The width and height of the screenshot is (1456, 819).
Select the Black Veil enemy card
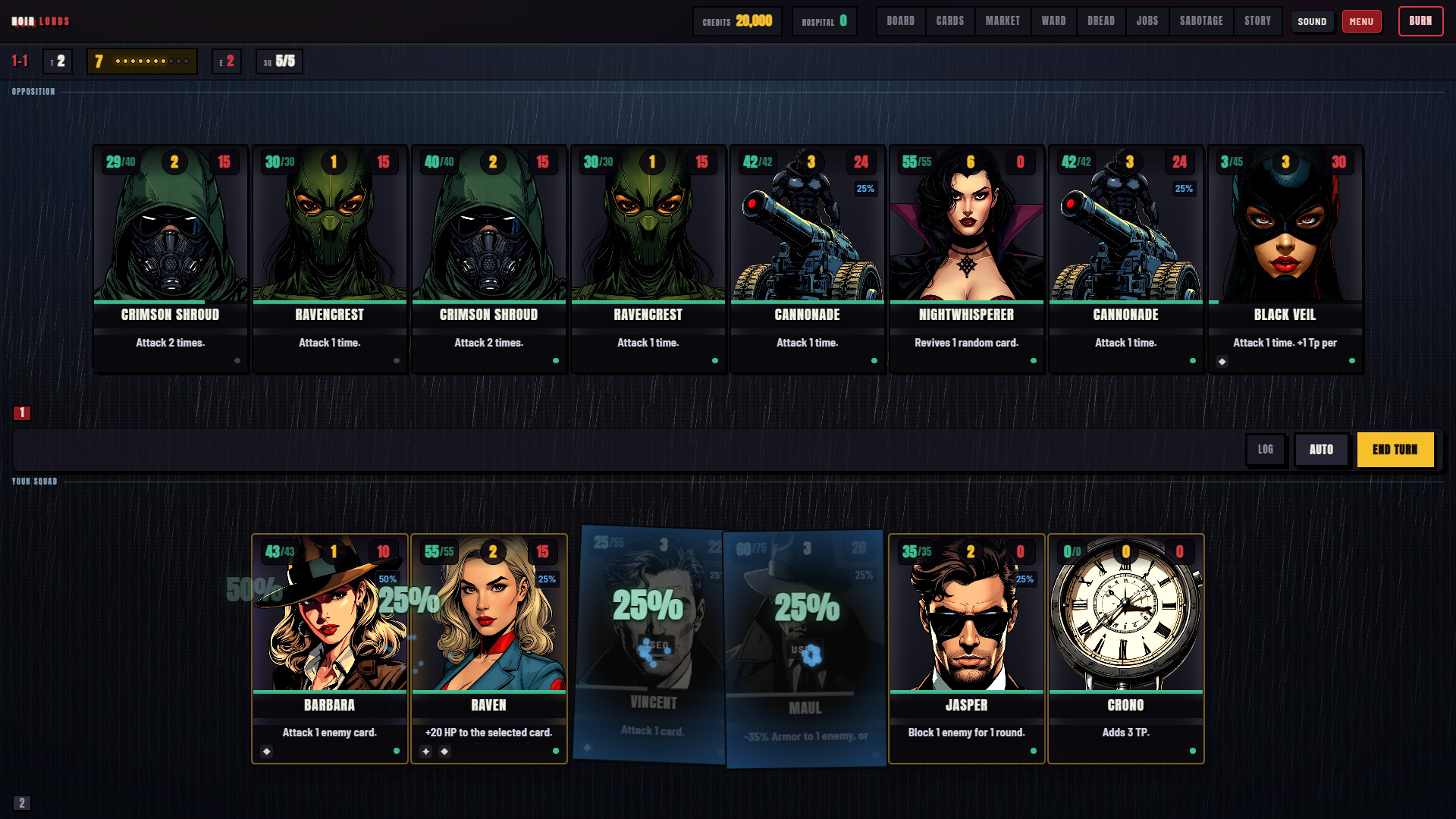(x=1285, y=259)
